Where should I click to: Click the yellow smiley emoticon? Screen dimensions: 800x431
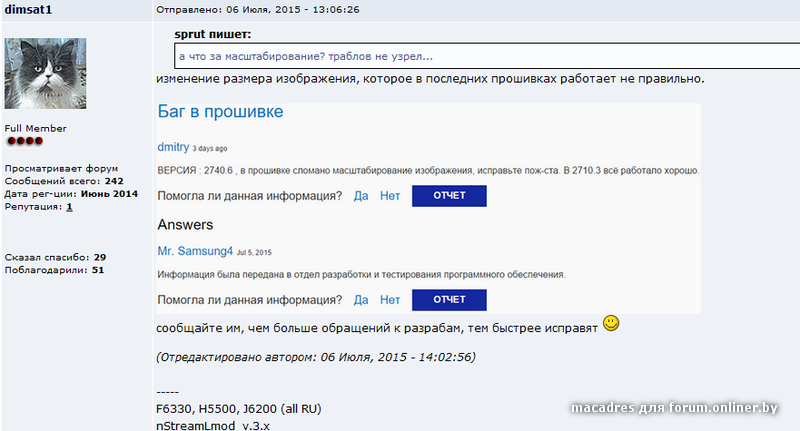(x=611, y=323)
